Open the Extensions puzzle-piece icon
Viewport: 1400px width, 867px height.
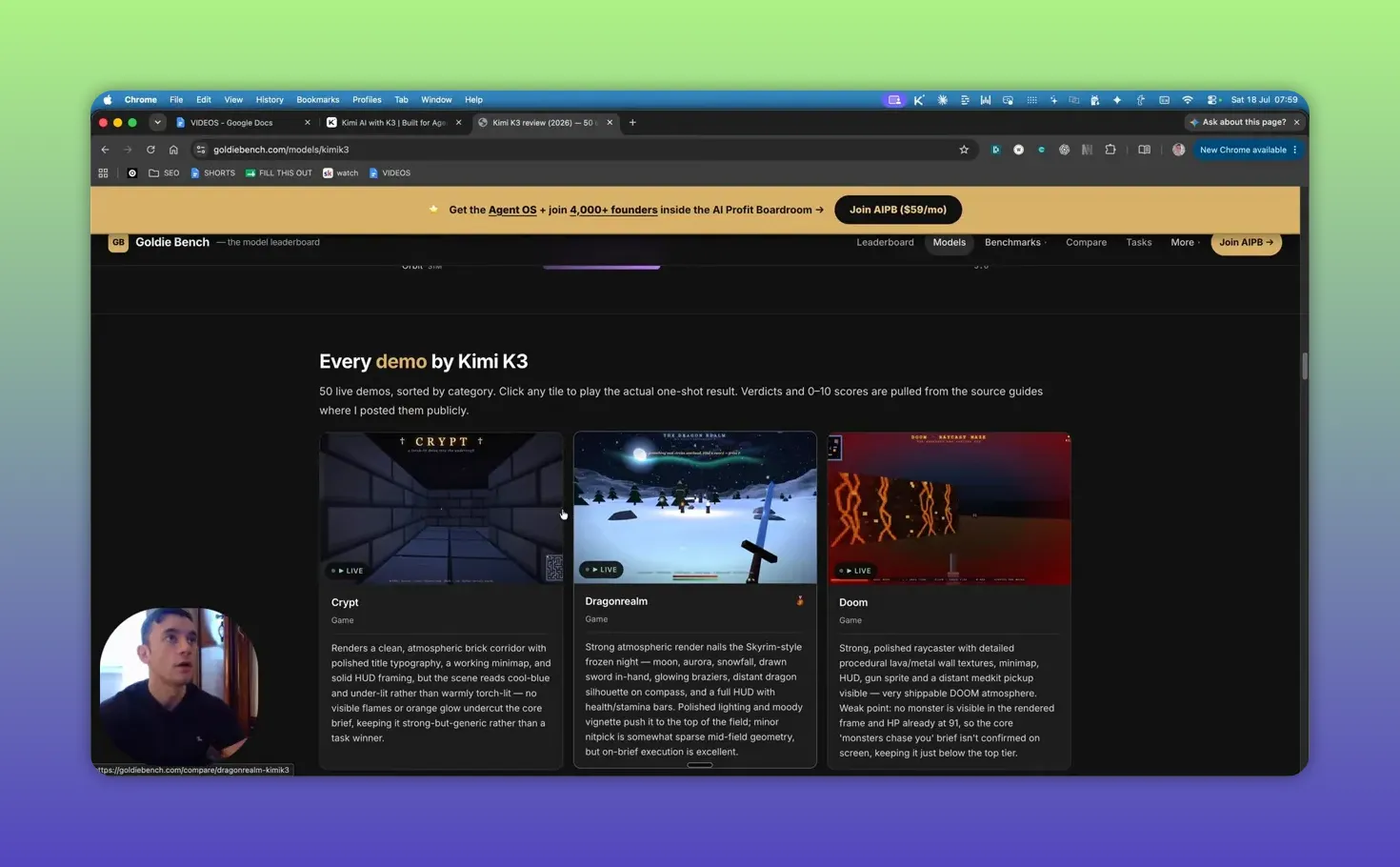[x=1110, y=150]
